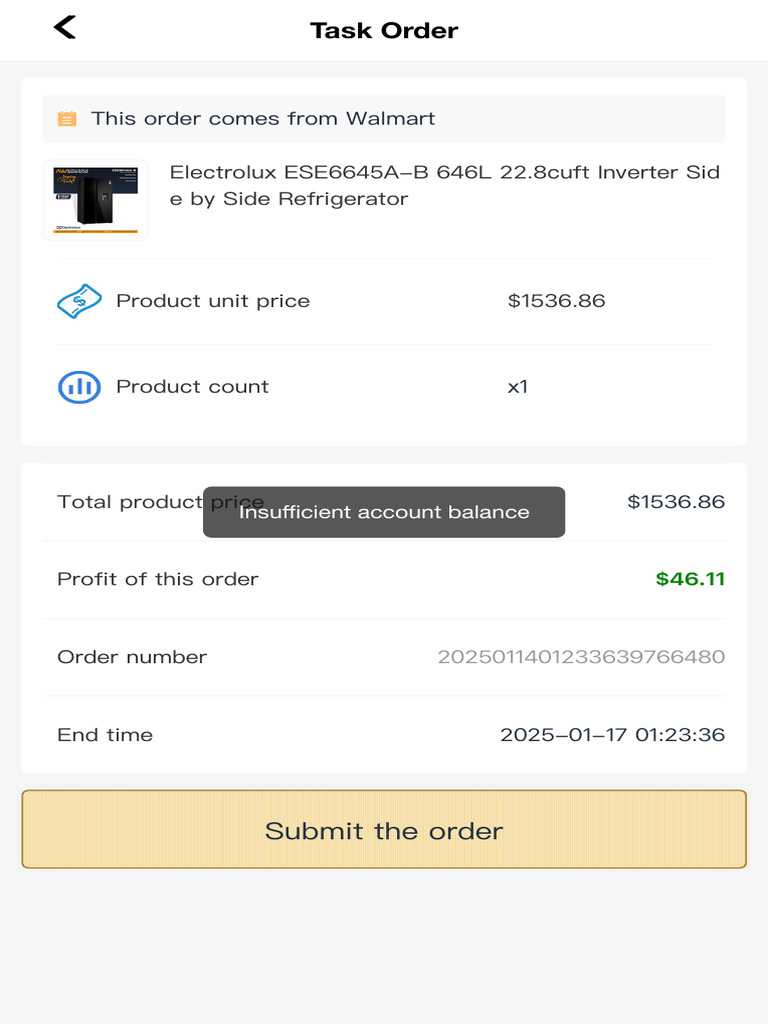The height and width of the screenshot is (1024, 768).
Task: Click the Order number label
Action: coord(132,657)
